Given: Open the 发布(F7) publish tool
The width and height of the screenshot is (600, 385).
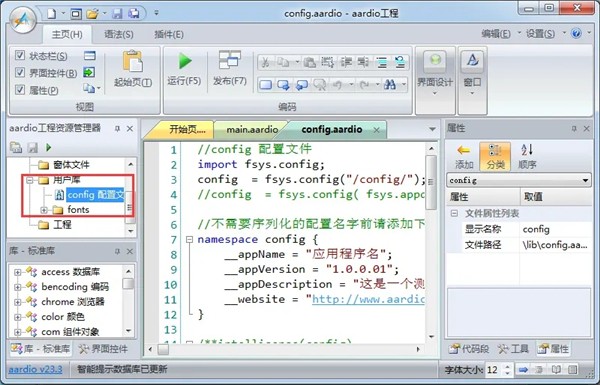Looking at the screenshot, I should [230, 60].
